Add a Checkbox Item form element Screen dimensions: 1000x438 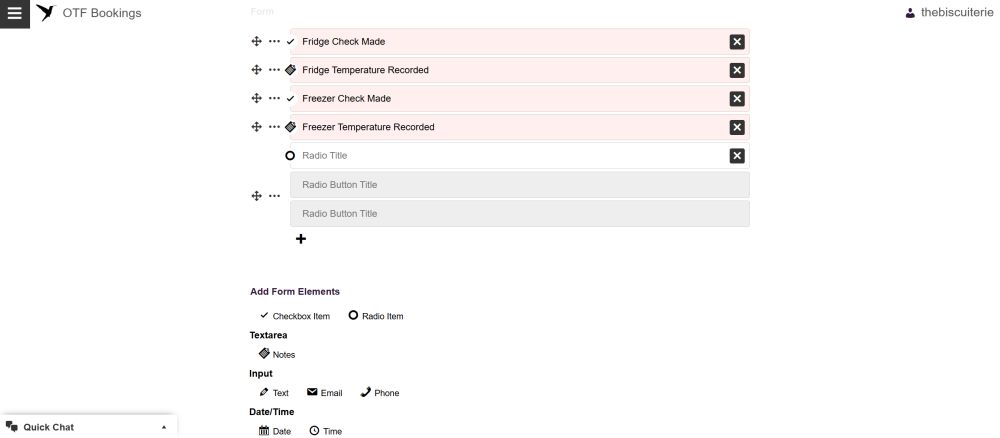click(x=295, y=316)
